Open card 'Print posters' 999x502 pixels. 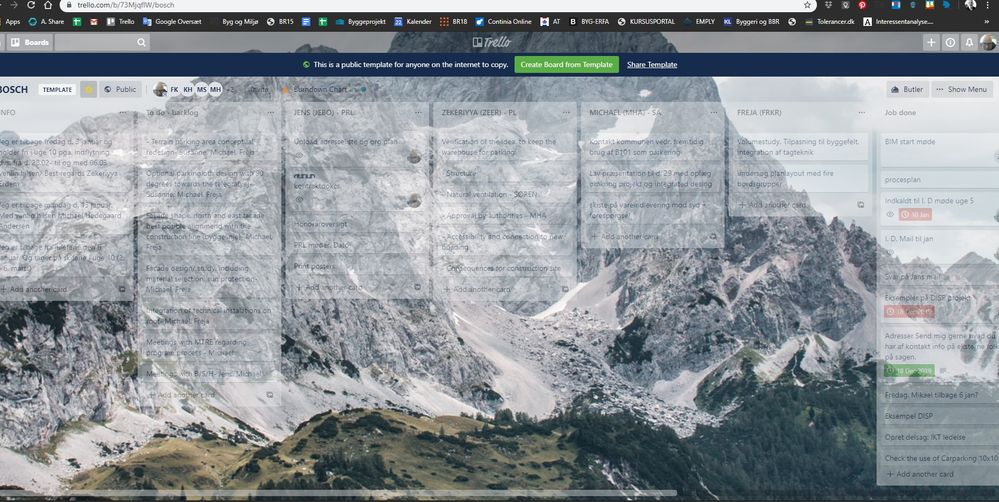(x=357, y=266)
